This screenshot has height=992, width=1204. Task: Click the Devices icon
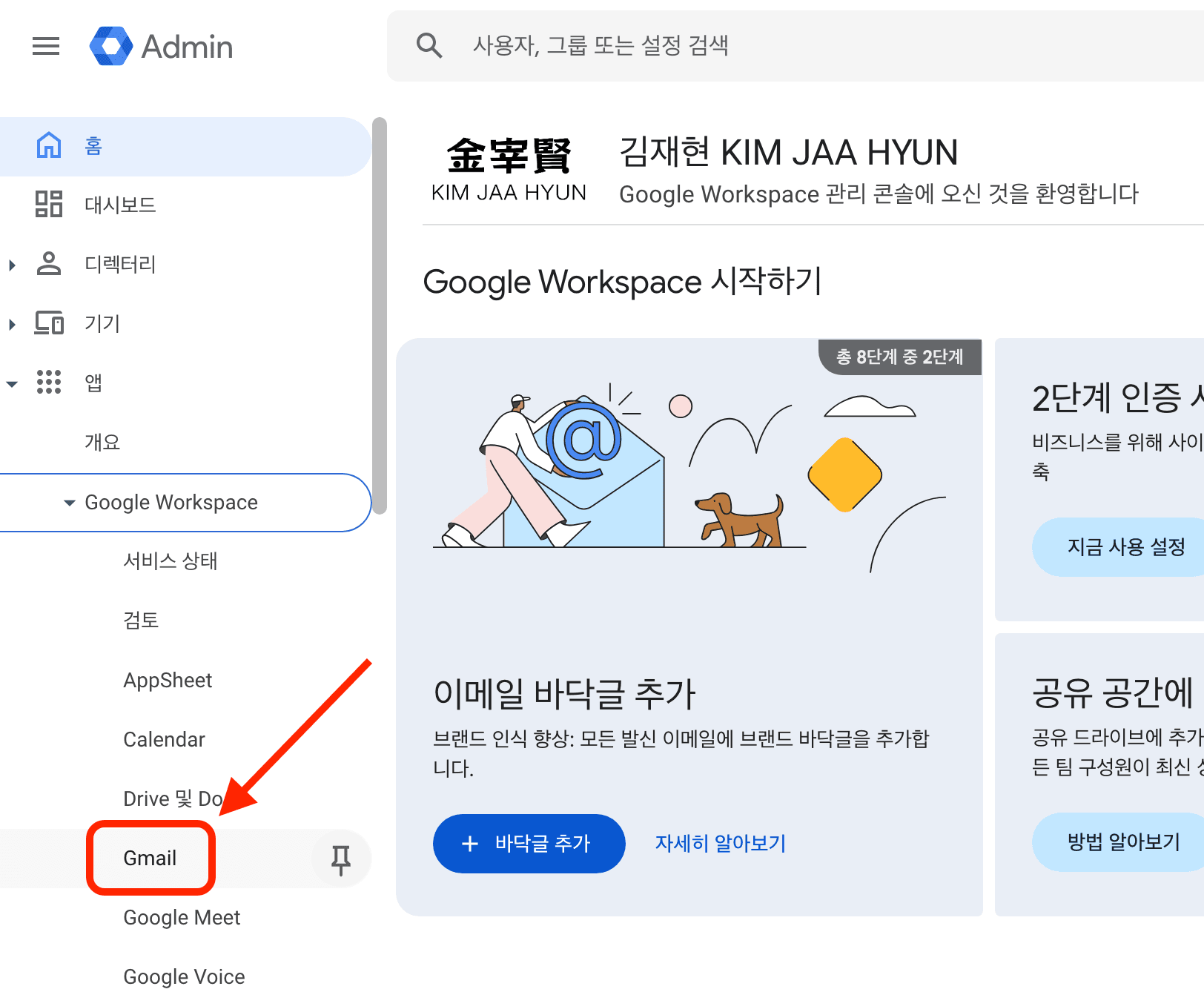49,323
